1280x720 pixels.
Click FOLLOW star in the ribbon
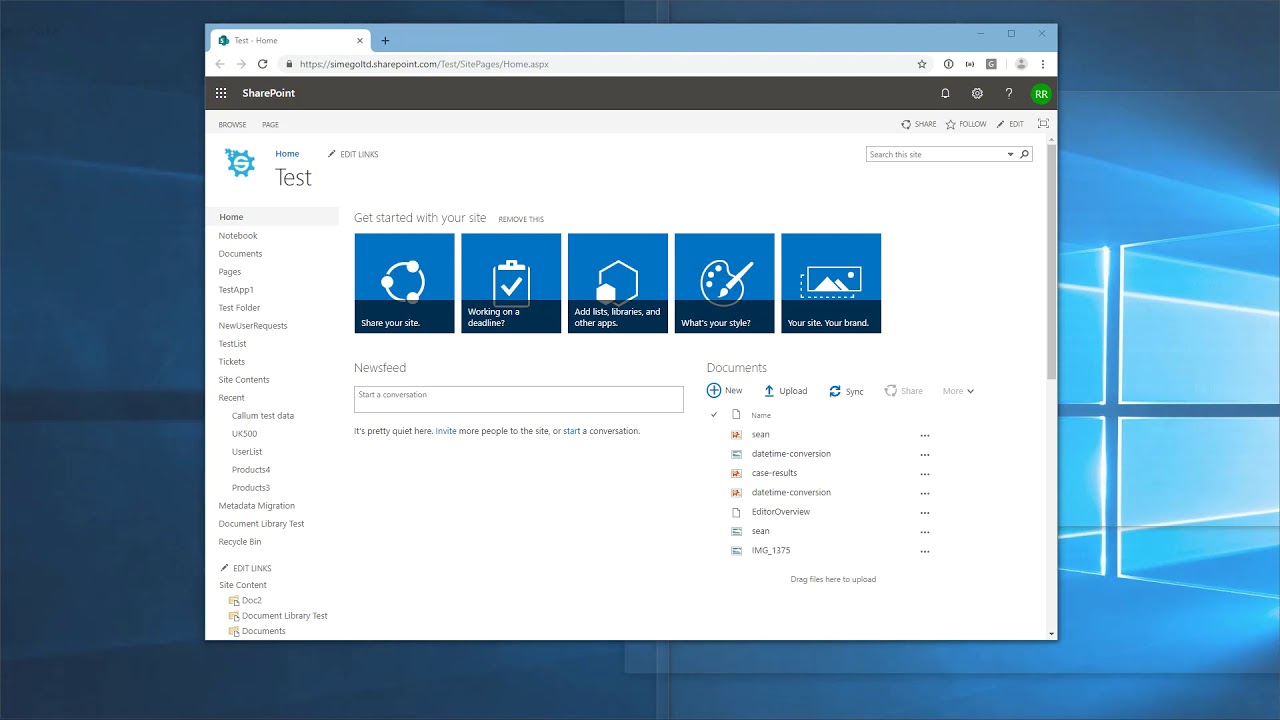click(966, 124)
